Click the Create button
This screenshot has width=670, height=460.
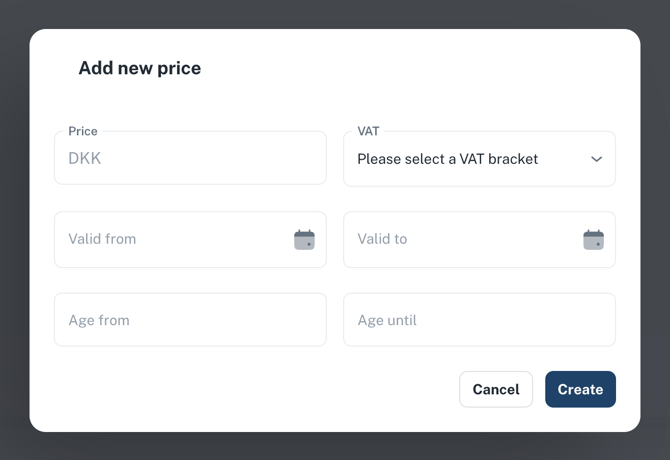click(x=580, y=389)
